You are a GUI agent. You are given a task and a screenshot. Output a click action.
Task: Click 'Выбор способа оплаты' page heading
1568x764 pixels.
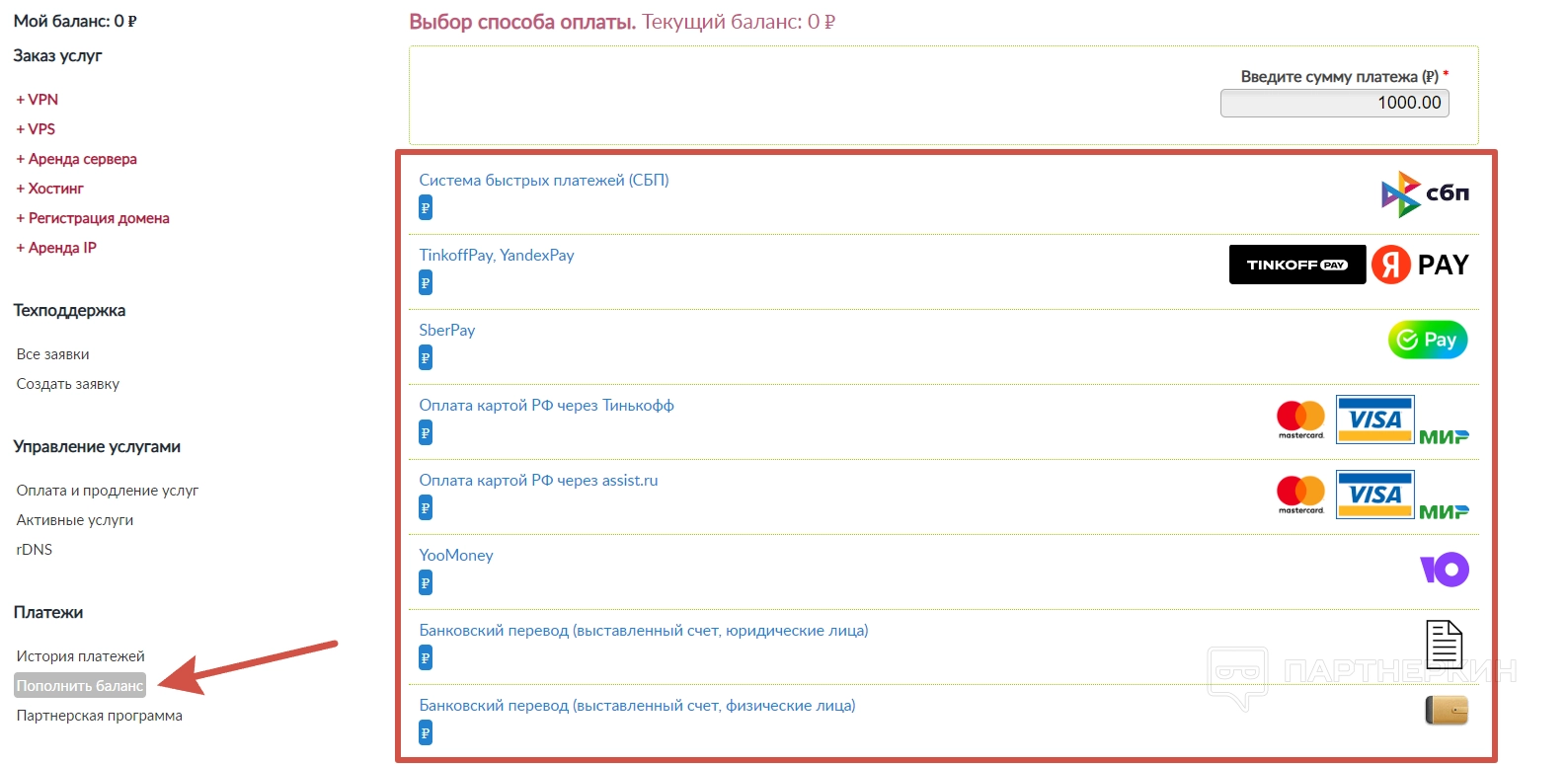point(522,22)
